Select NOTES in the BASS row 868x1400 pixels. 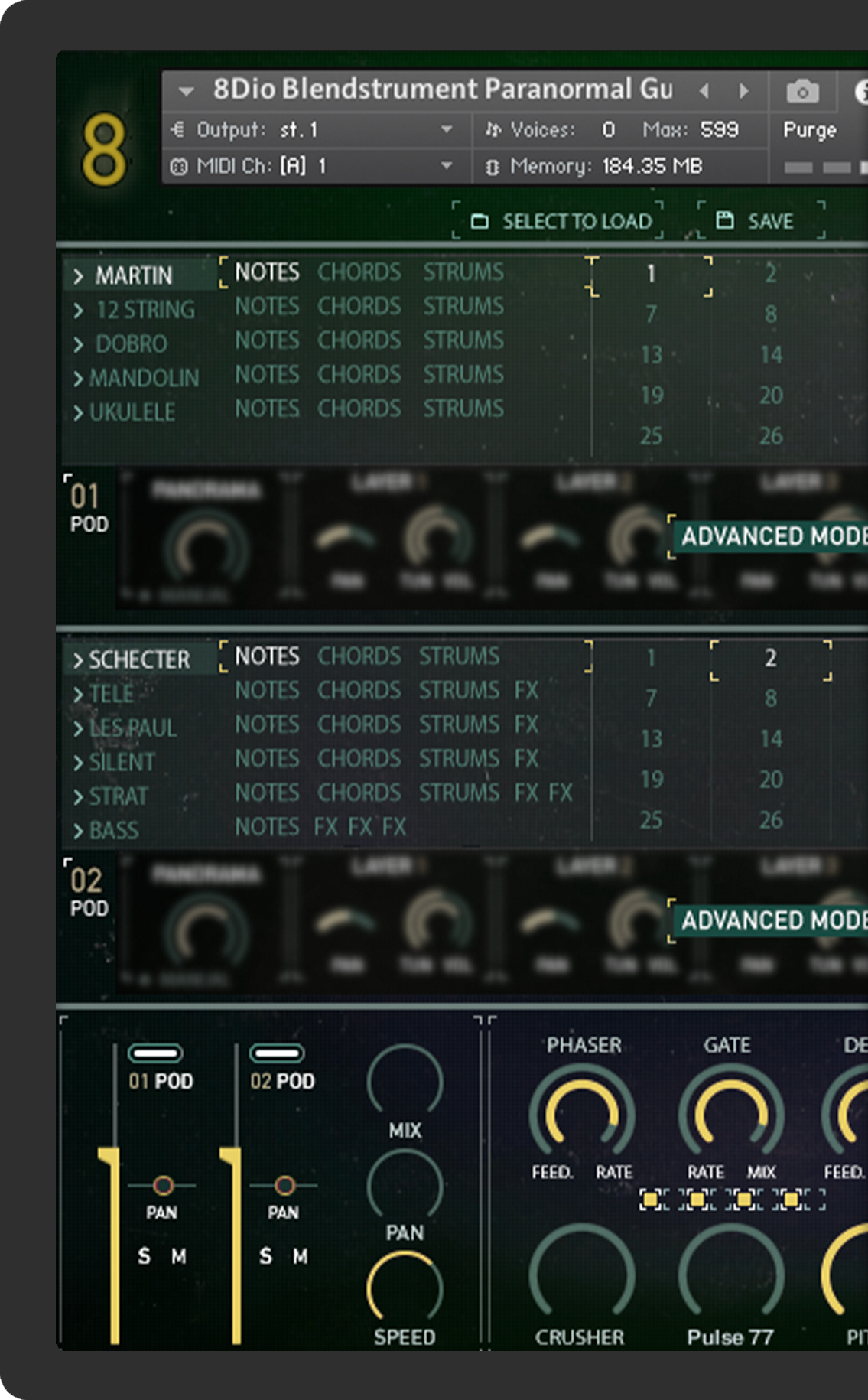click(x=267, y=826)
